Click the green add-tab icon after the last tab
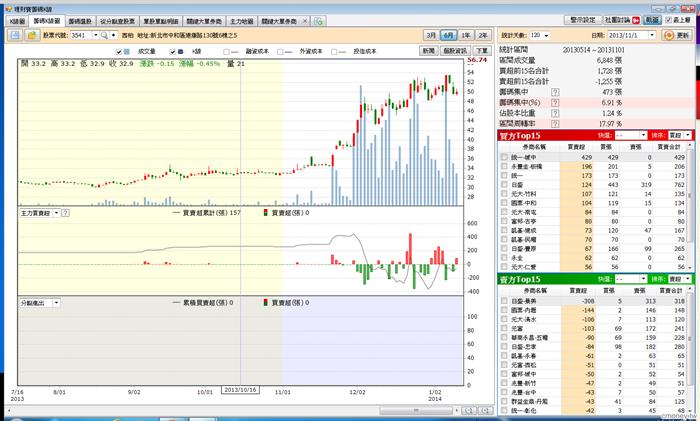This screenshot has width=700, height=421. click(x=318, y=20)
